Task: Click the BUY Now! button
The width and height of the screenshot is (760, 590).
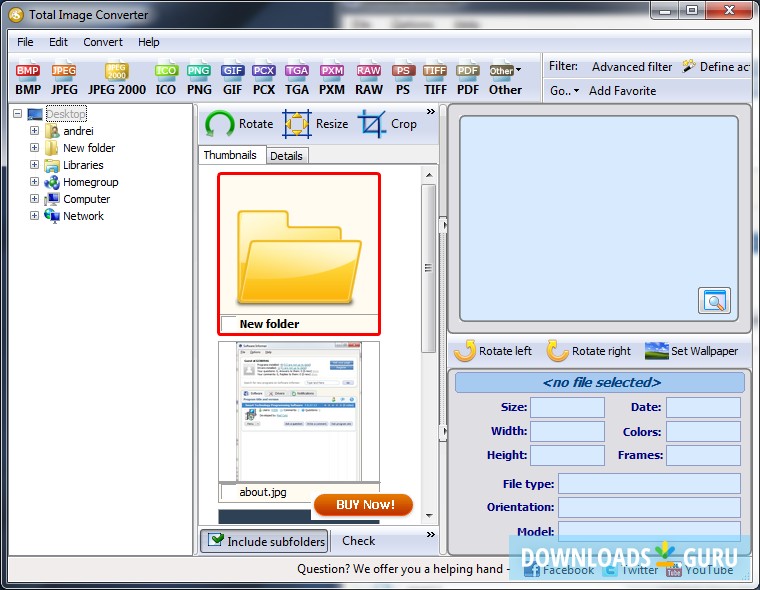Action: pos(364,505)
